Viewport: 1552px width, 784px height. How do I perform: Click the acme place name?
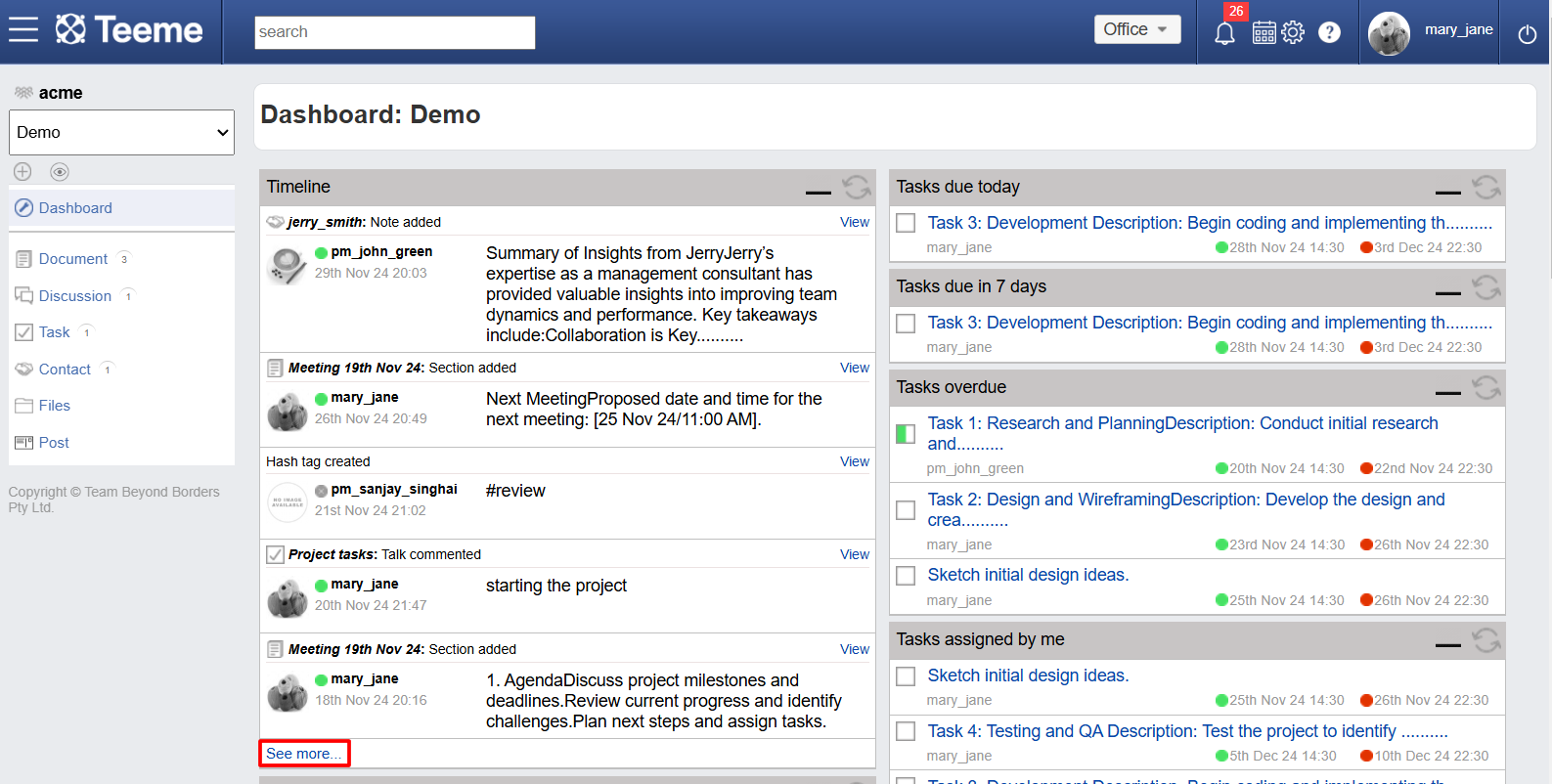[61, 93]
